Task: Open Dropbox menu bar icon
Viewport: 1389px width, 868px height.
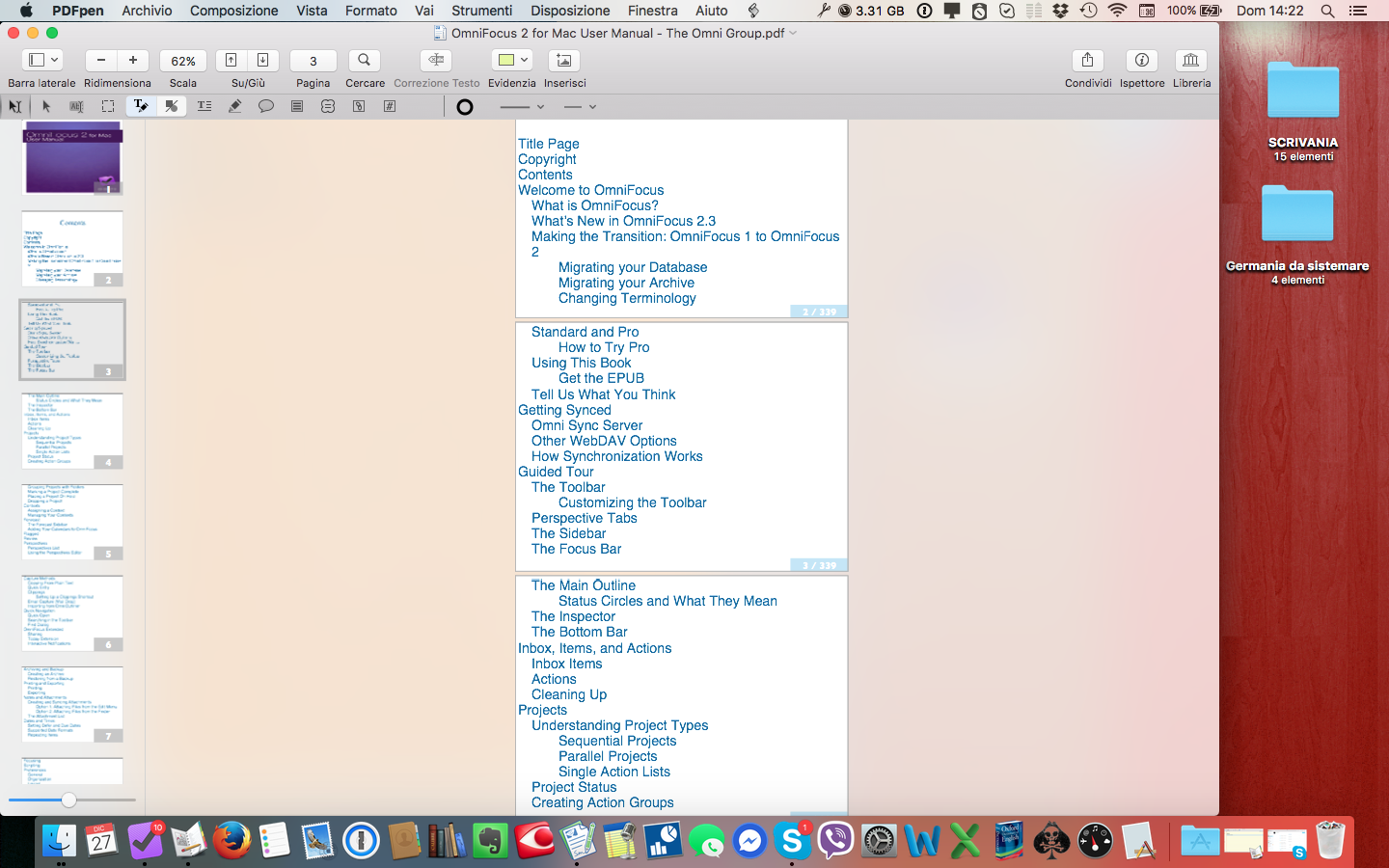Action: coord(1061,11)
